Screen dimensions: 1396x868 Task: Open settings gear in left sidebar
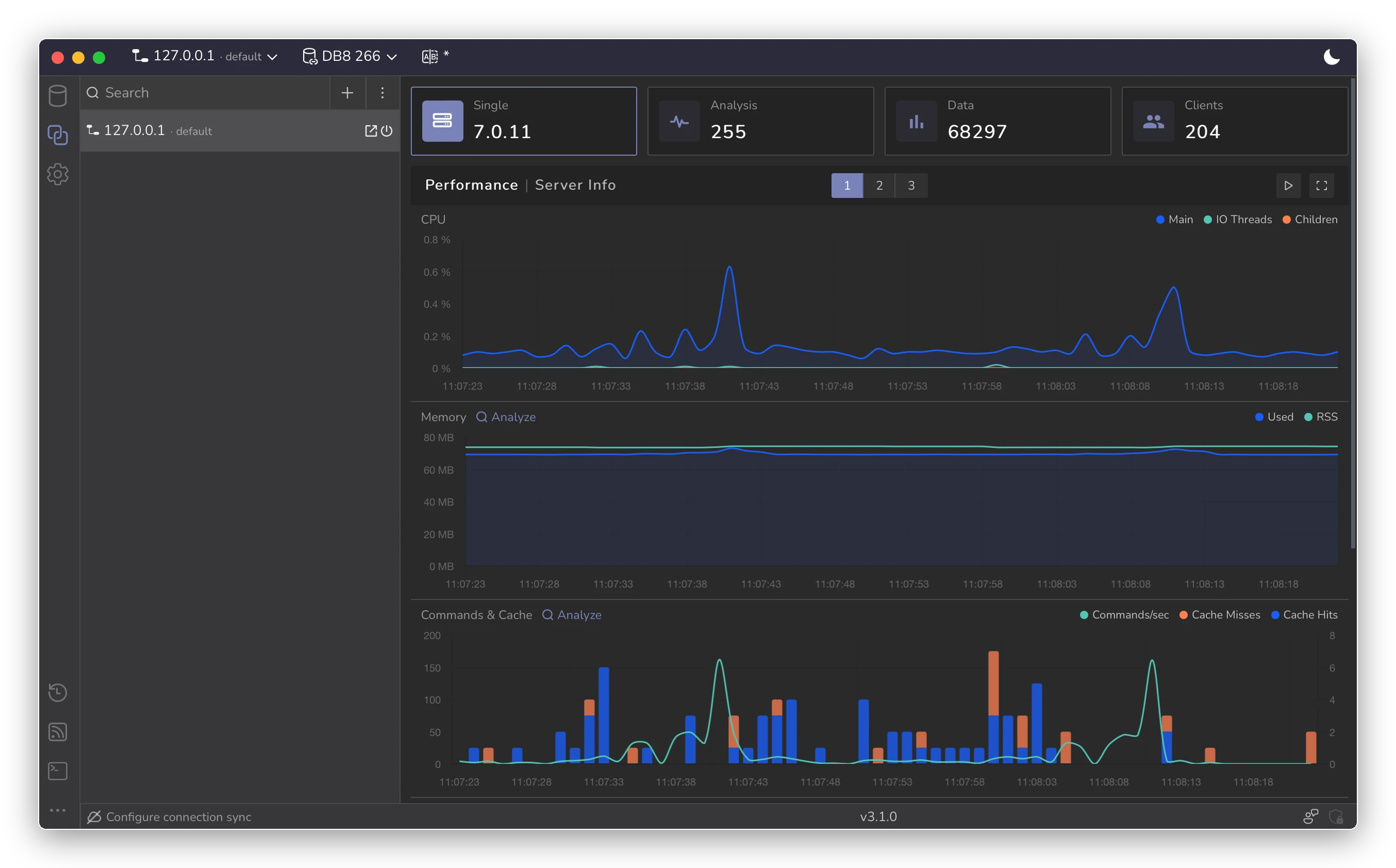57,174
